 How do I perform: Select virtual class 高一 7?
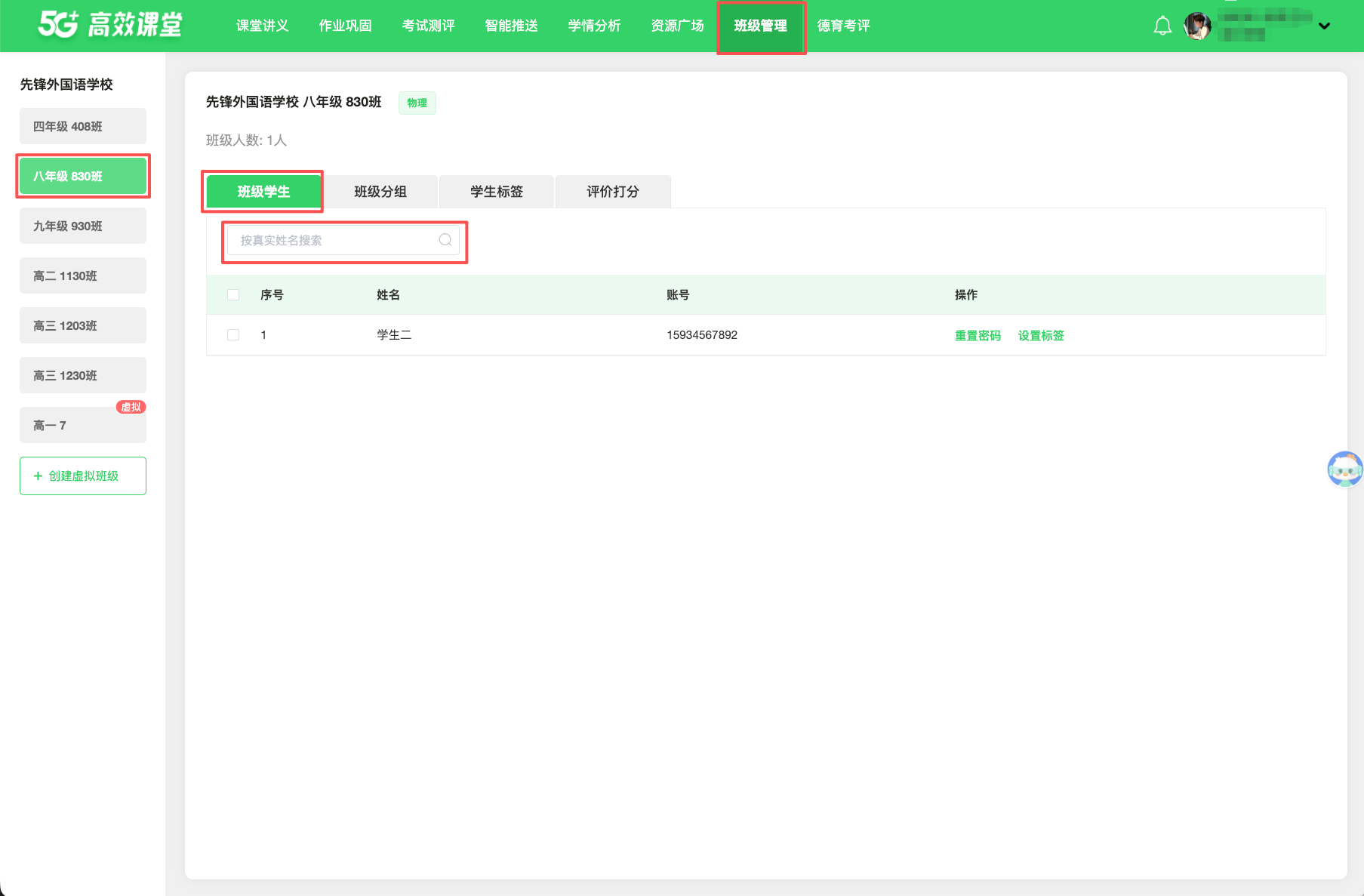[x=83, y=425]
